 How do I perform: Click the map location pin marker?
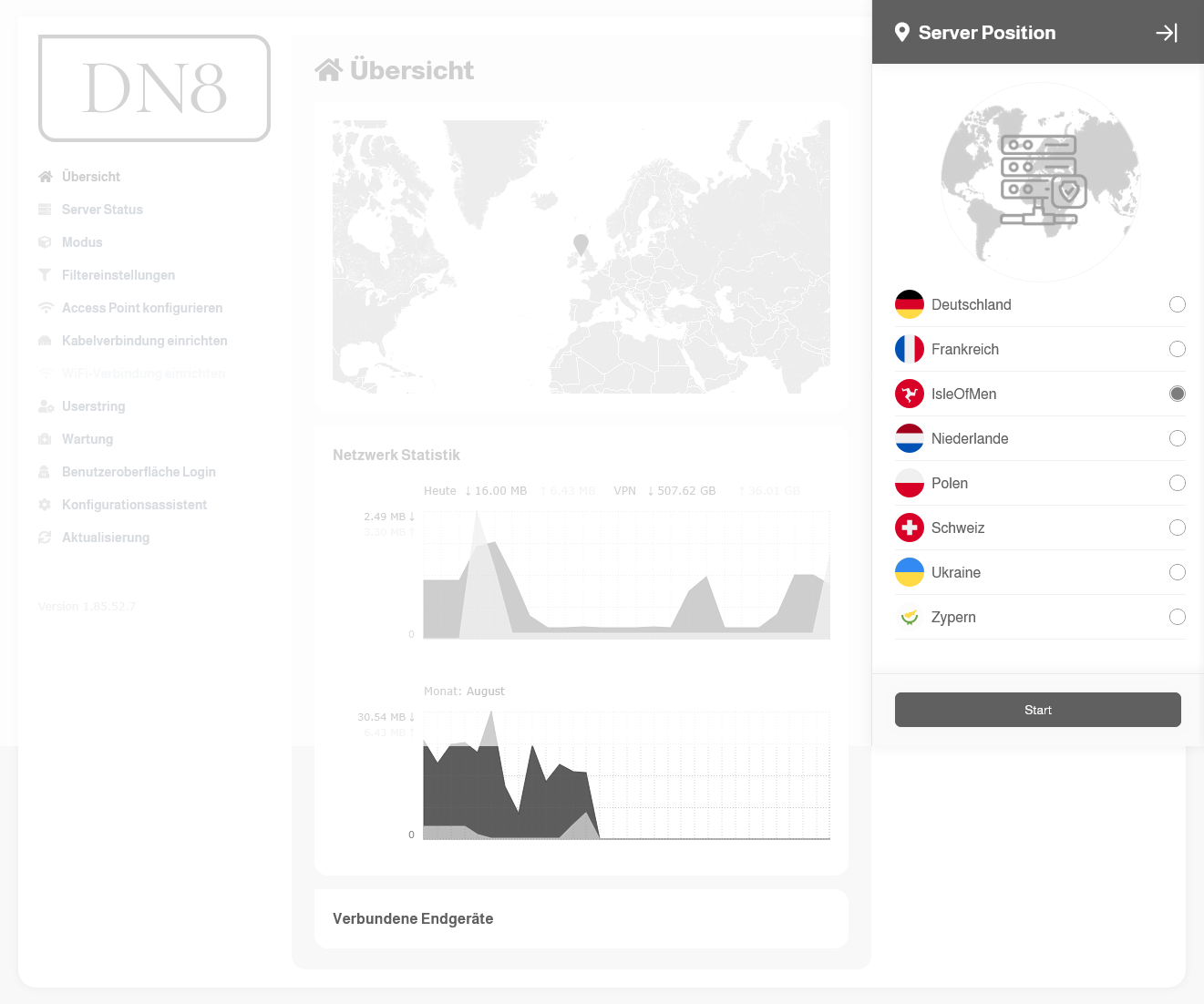pyautogui.click(x=581, y=244)
